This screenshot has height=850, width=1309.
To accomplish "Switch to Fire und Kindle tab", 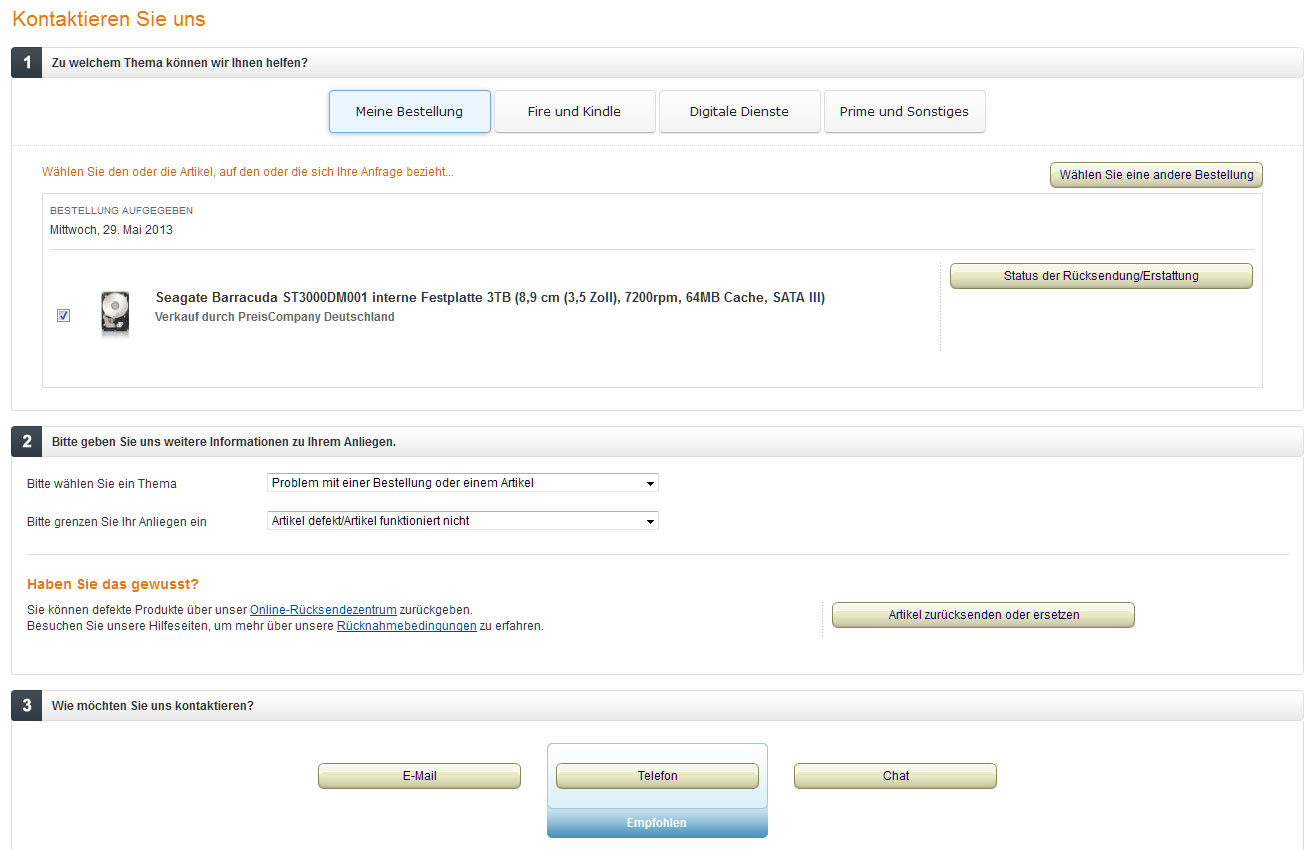I will [574, 111].
